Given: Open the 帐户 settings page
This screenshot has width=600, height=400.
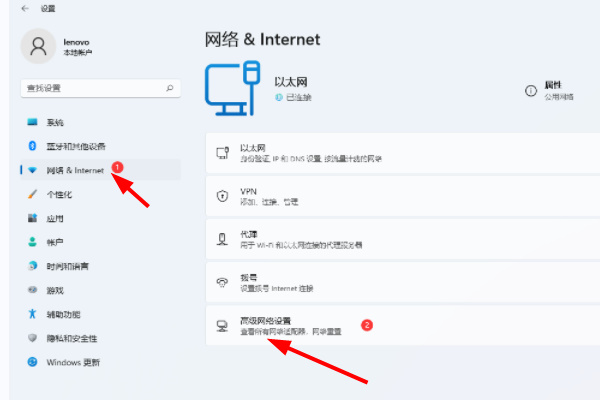Looking at the screenshot, I should [55, 242].
